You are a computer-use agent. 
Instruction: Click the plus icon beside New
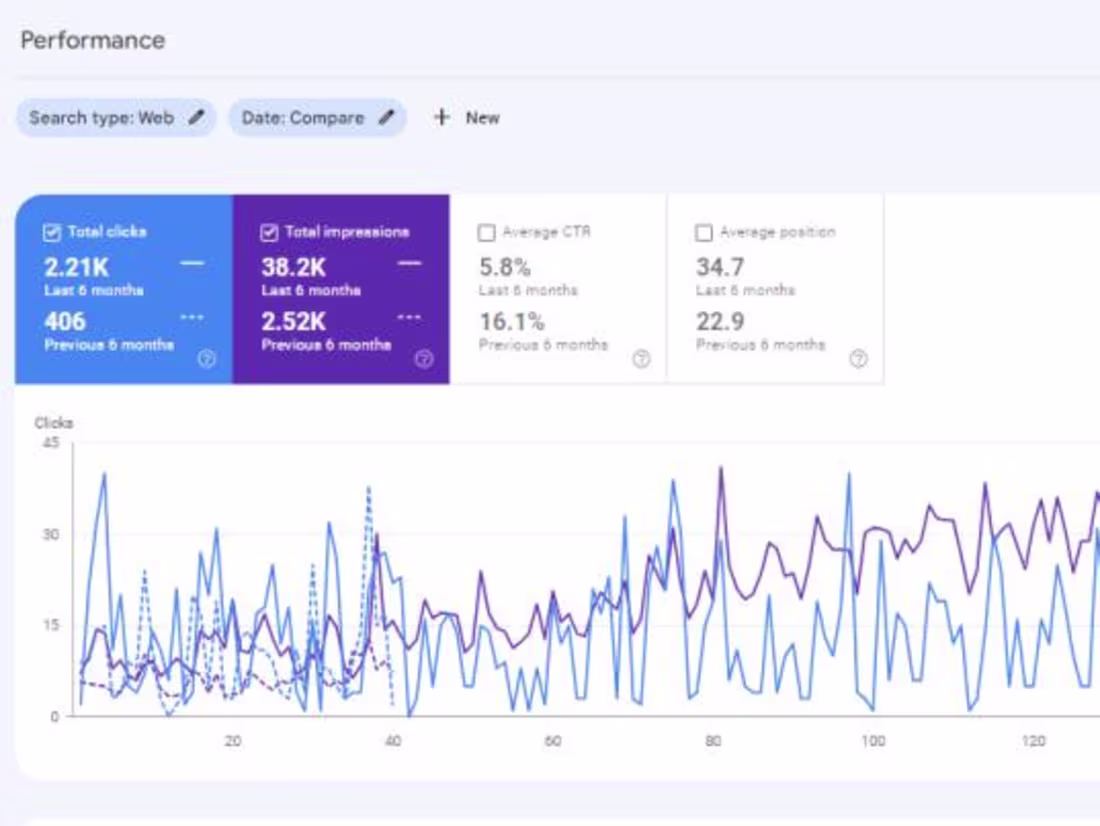(441, 117)
